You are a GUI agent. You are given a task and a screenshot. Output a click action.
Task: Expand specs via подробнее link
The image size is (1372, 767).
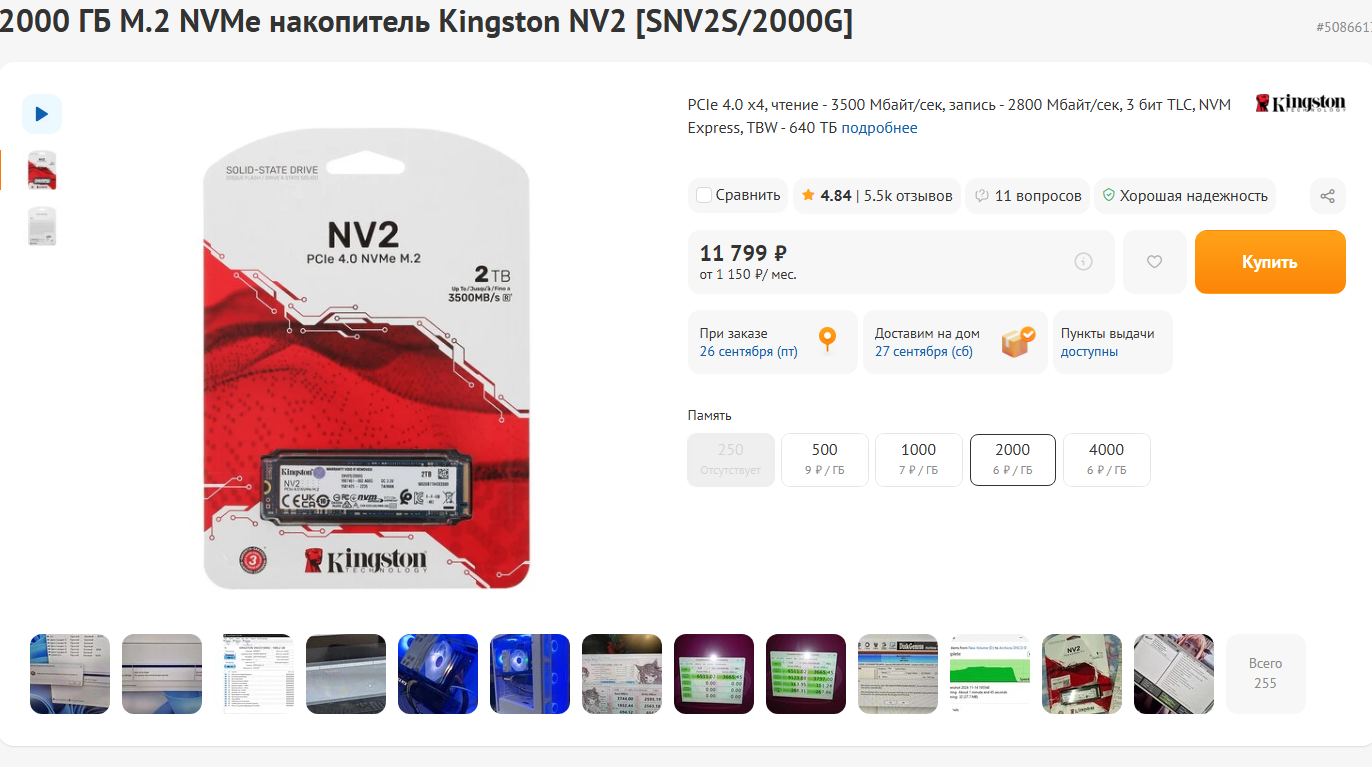879,128
